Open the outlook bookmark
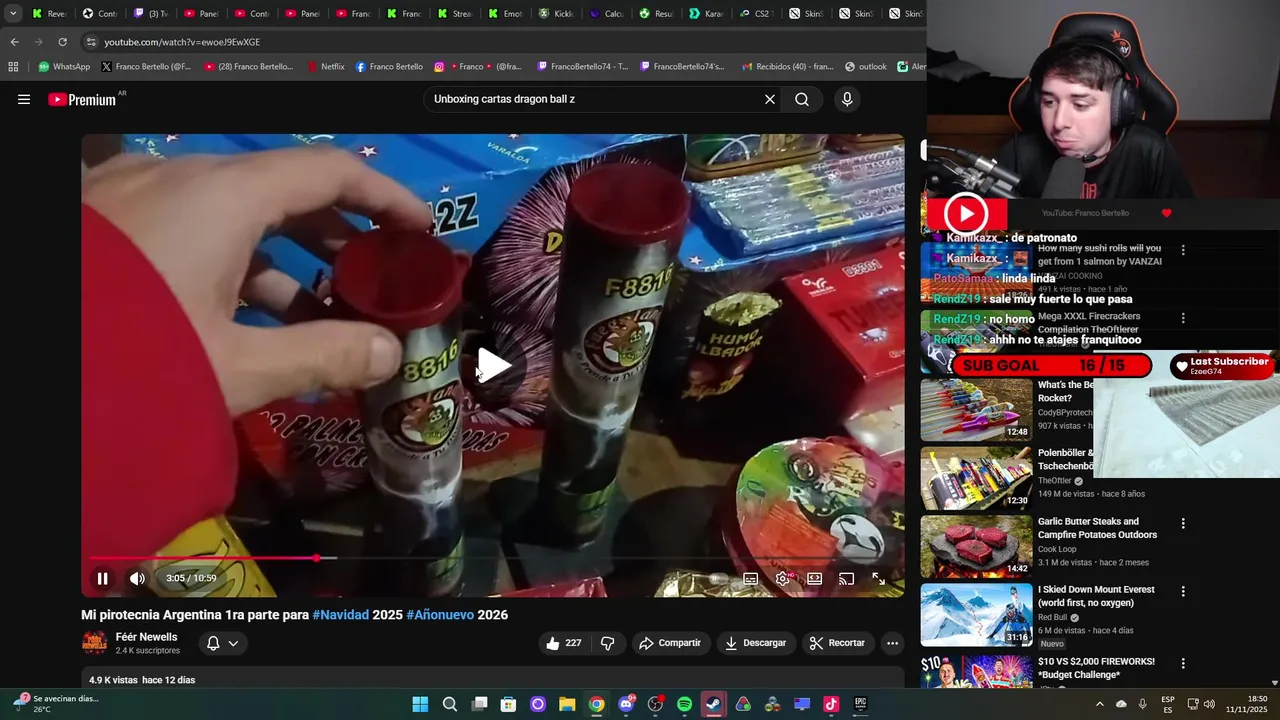 [866, 67]
